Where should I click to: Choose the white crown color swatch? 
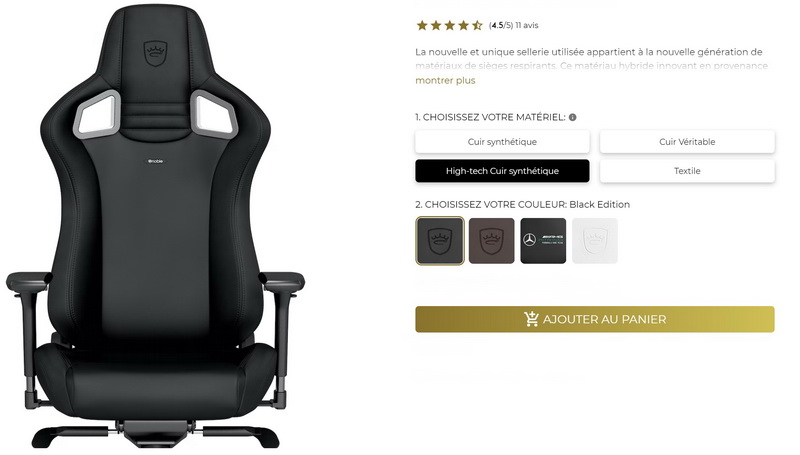(595, 241)
